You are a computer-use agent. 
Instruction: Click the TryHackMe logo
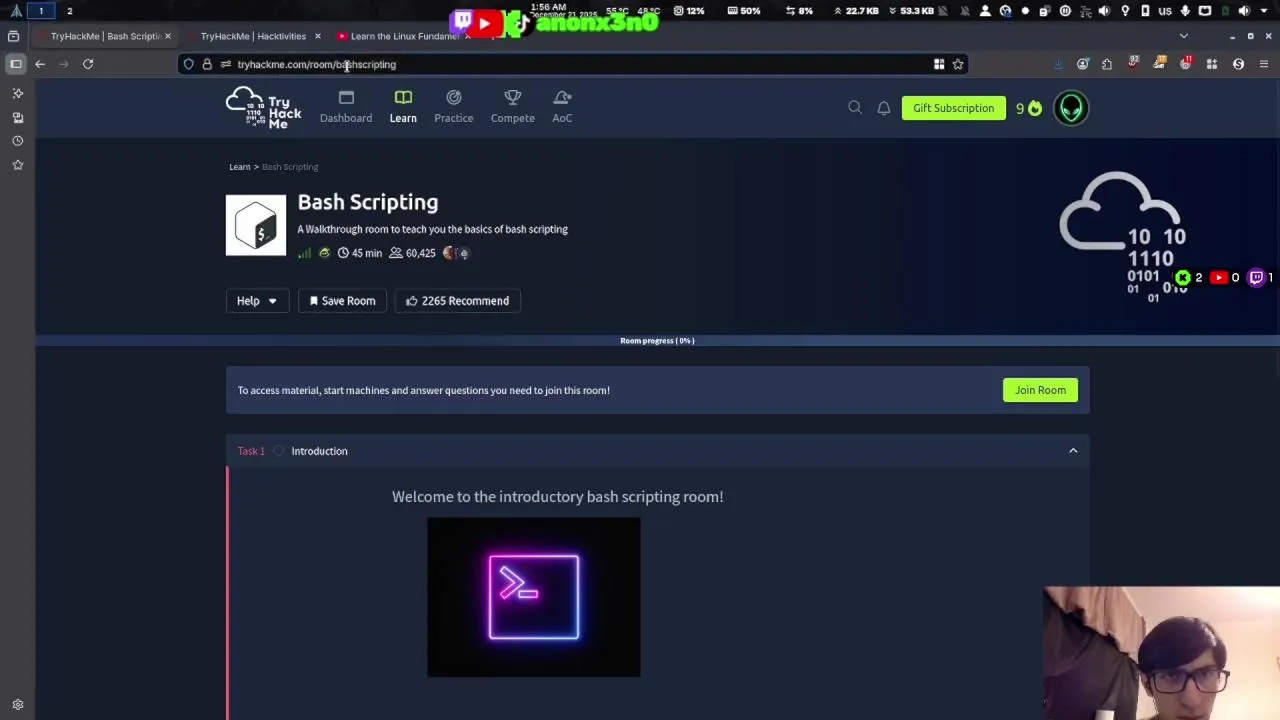coord(263,108)
